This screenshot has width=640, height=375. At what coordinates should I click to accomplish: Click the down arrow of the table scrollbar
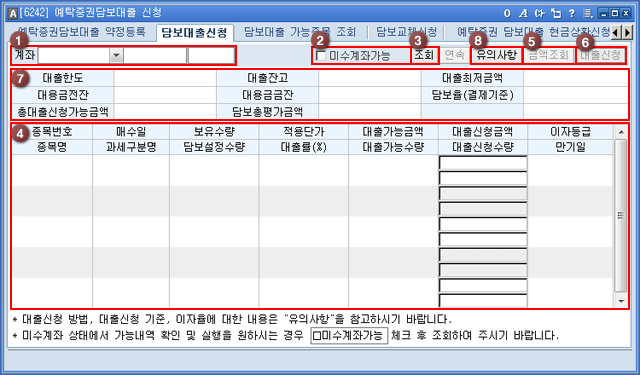[621, 302]
